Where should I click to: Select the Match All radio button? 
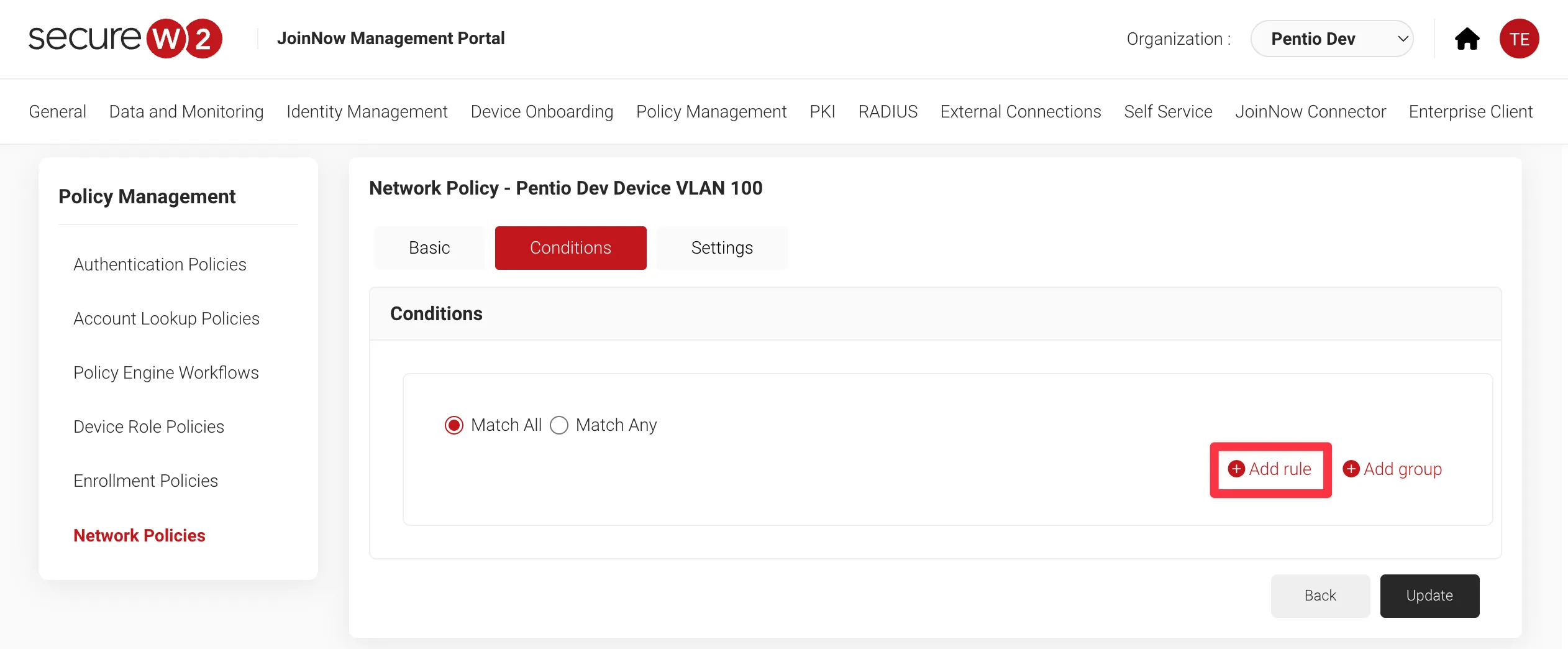pyautogui.click(x=454, y=425)
